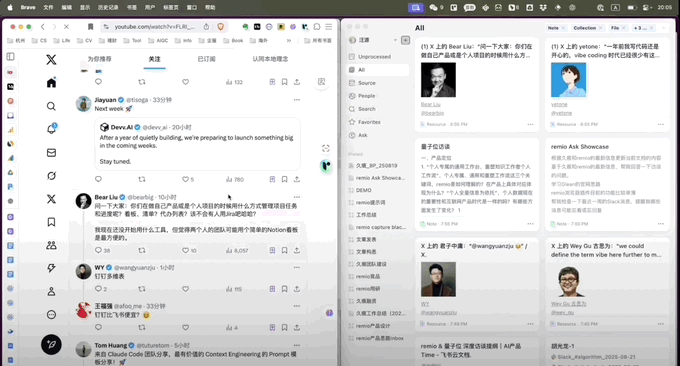The height and width of the screenshot is (366, 680).
Task: Switch to 认同本地理念 tab
Action: tap(270, 59)
